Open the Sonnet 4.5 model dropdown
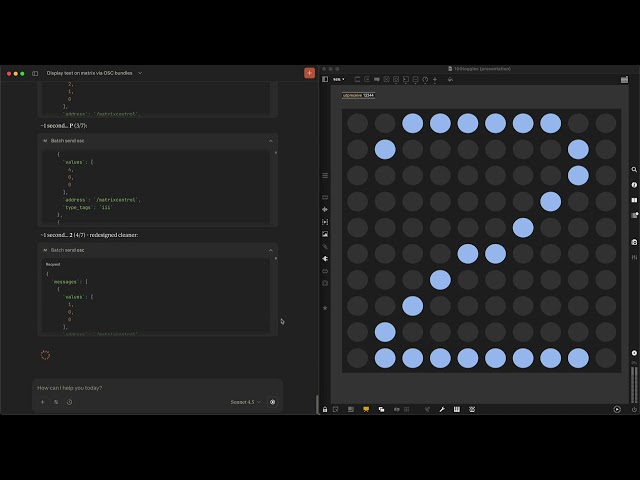Image resolution: width=640 pixels, height=480 pixels. 245,402
